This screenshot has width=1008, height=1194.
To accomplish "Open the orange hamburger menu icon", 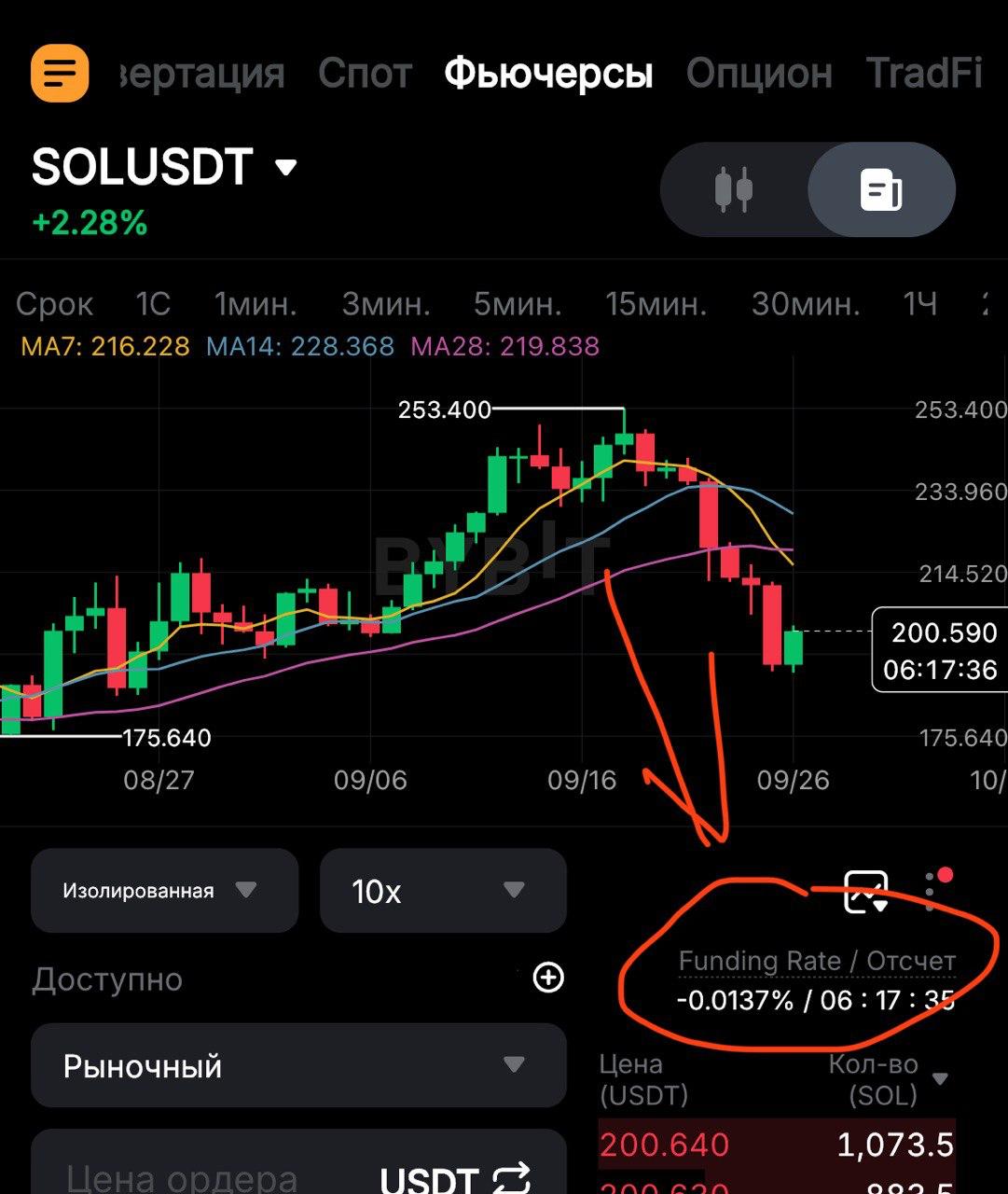I will click(60, 73).
